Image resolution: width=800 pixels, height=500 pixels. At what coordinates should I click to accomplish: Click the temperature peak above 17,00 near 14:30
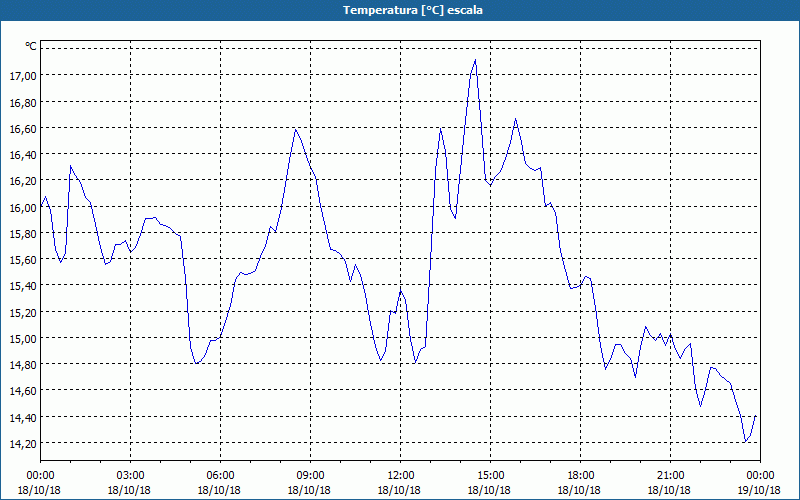click(476, 60)
